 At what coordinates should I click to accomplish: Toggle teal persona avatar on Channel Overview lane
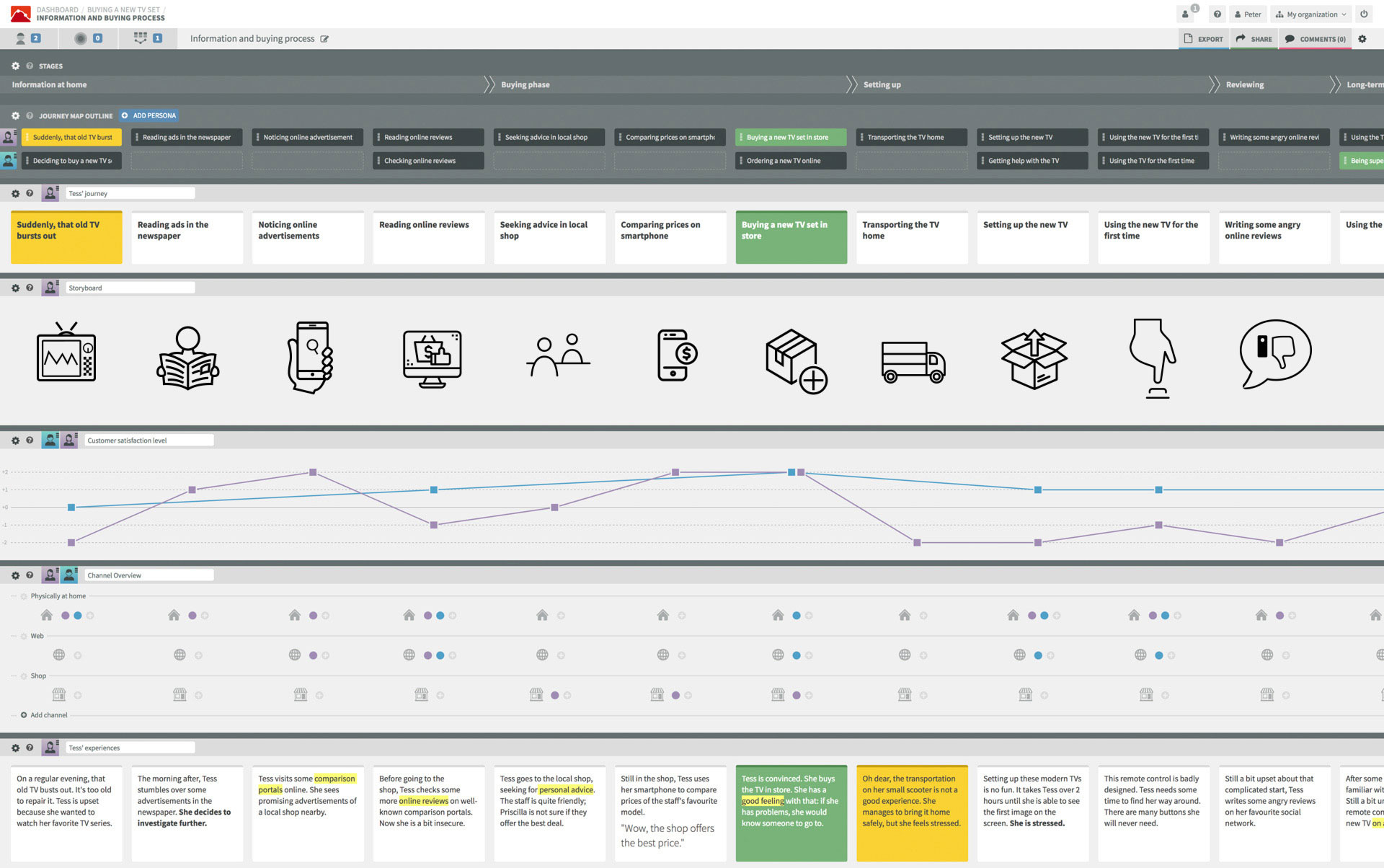[69, 575]
